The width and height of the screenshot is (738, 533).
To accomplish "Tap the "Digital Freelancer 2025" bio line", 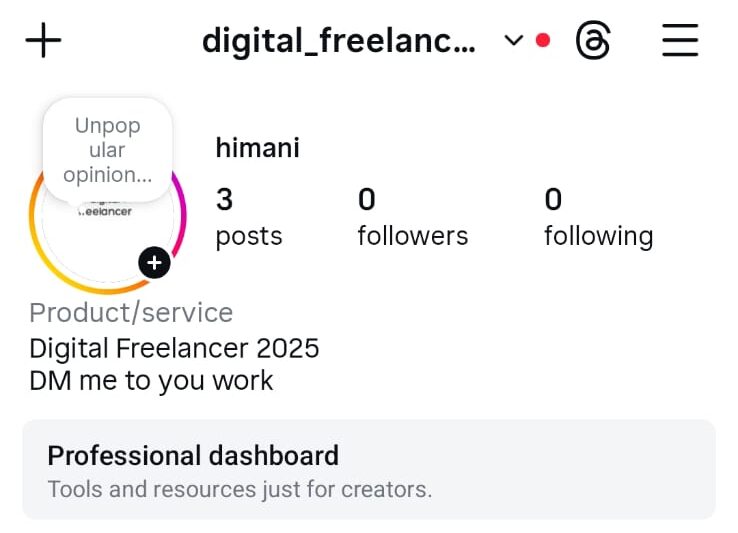I will (174, 348).
